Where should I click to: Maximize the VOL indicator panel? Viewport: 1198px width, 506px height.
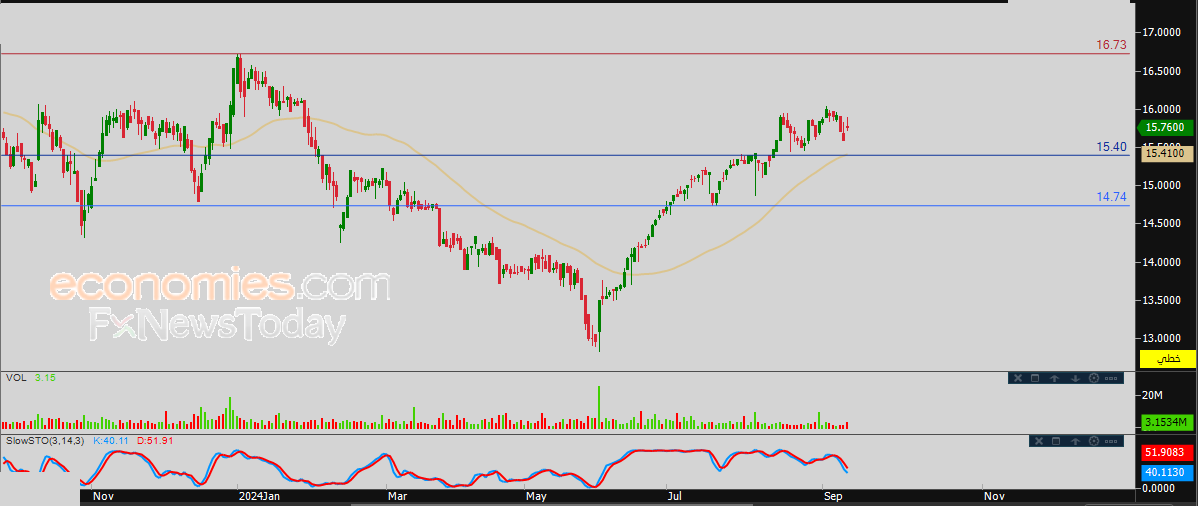[1034, 378]
